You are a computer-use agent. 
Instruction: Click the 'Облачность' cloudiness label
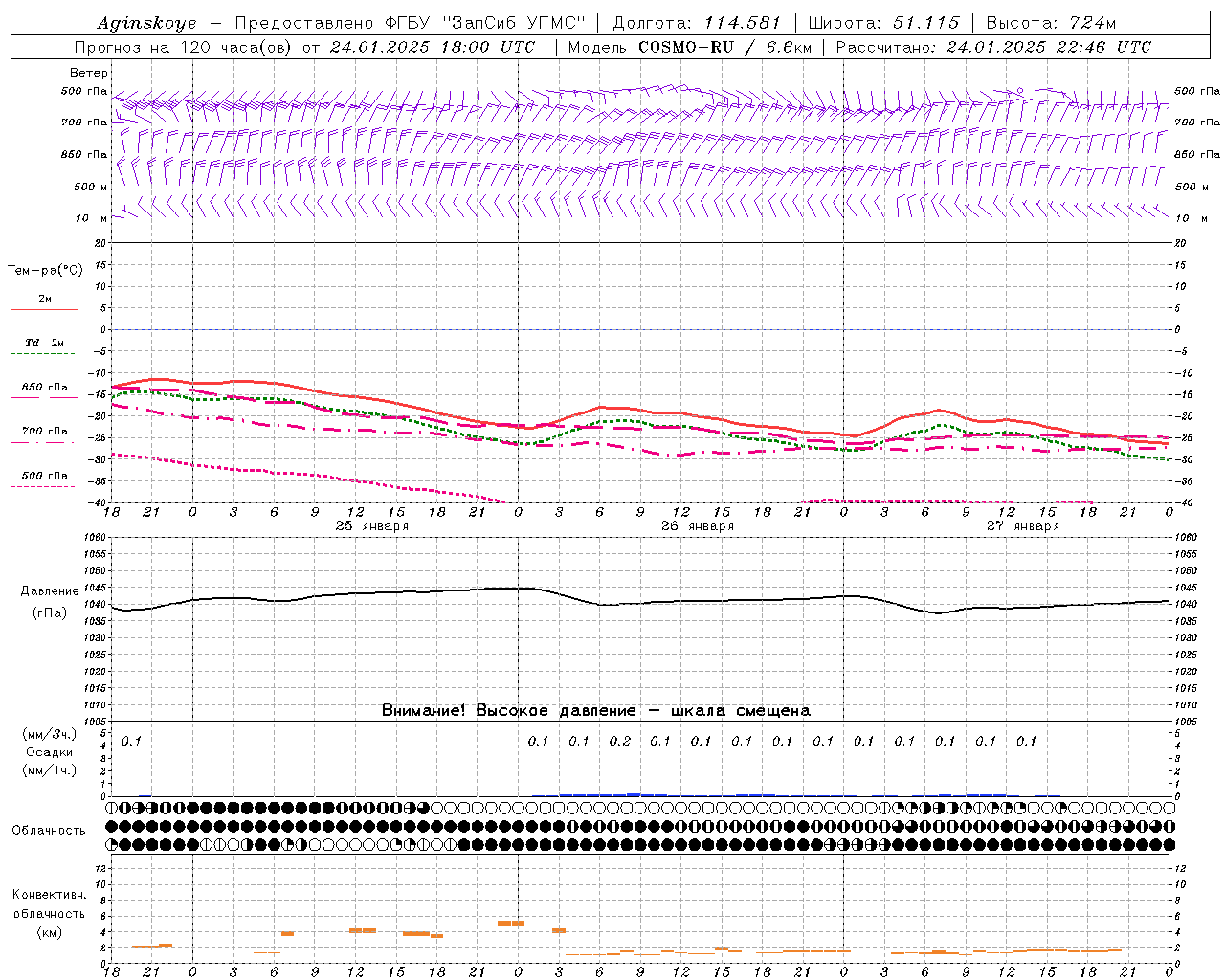(49, 831)
